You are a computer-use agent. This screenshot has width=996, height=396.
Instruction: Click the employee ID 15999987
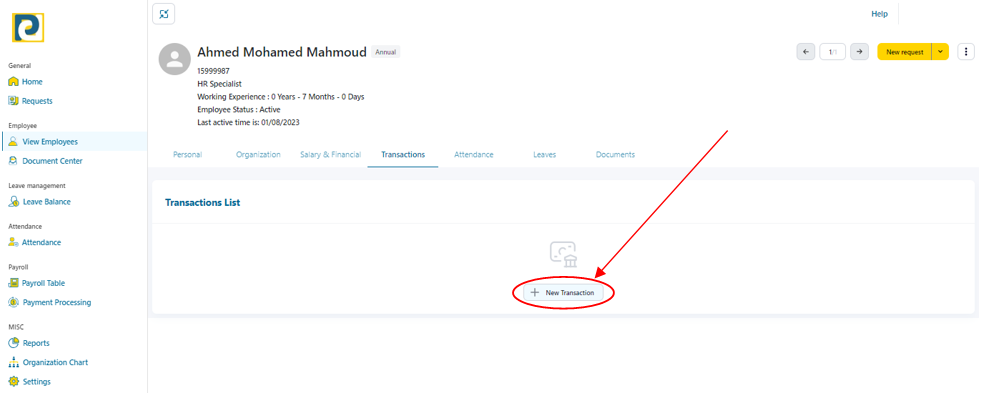pyautogui.click(x=213, y=71)
